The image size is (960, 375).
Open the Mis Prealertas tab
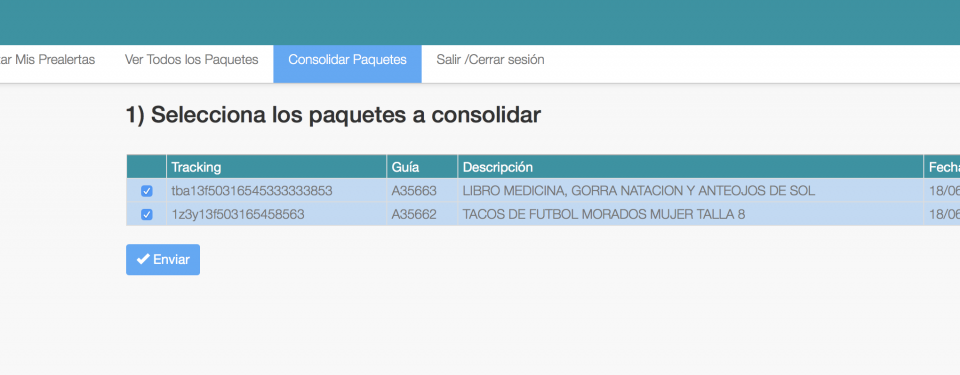point(48,60)
